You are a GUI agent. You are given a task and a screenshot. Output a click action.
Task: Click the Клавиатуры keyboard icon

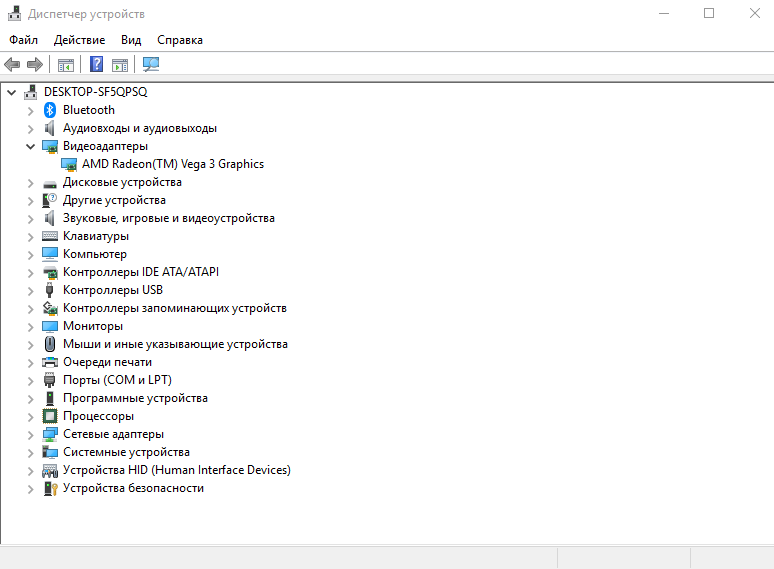[50, 236]
